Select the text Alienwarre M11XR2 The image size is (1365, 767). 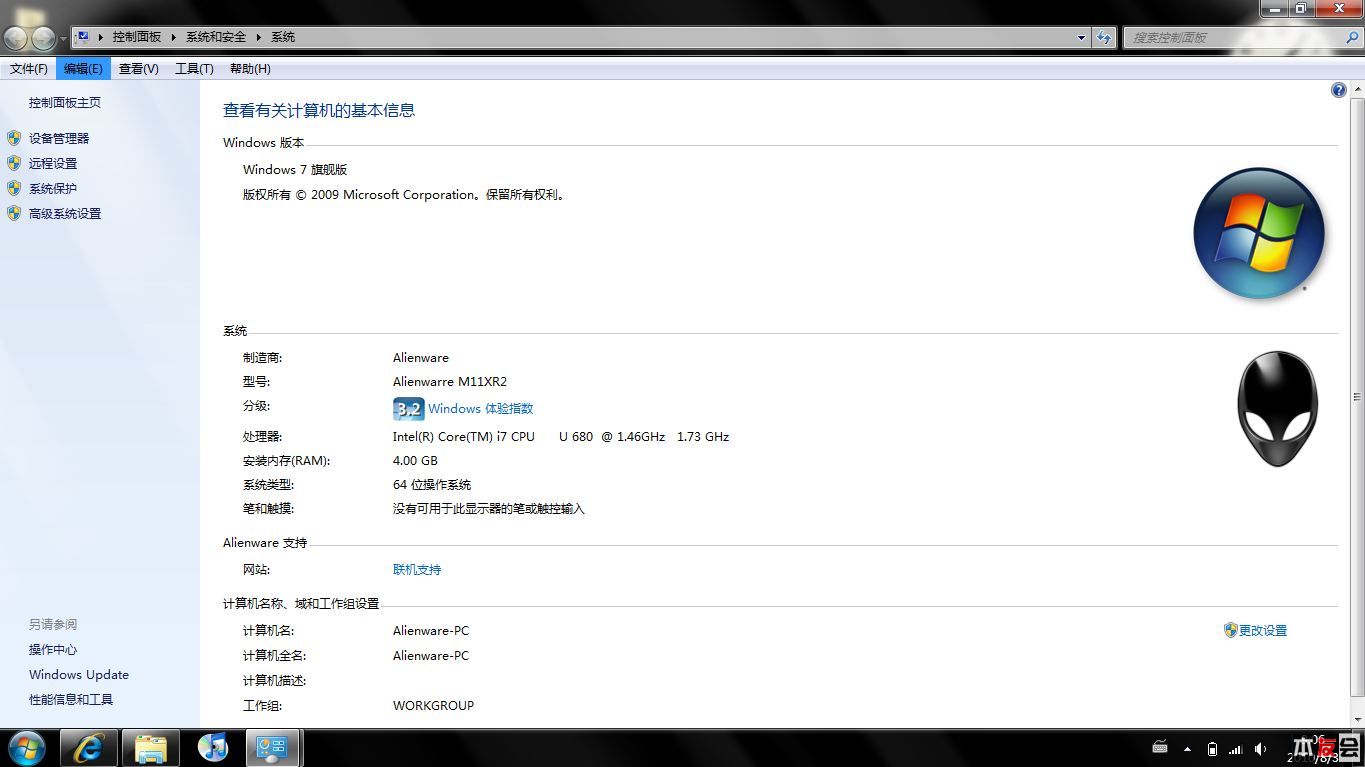(x=450, y=382)
